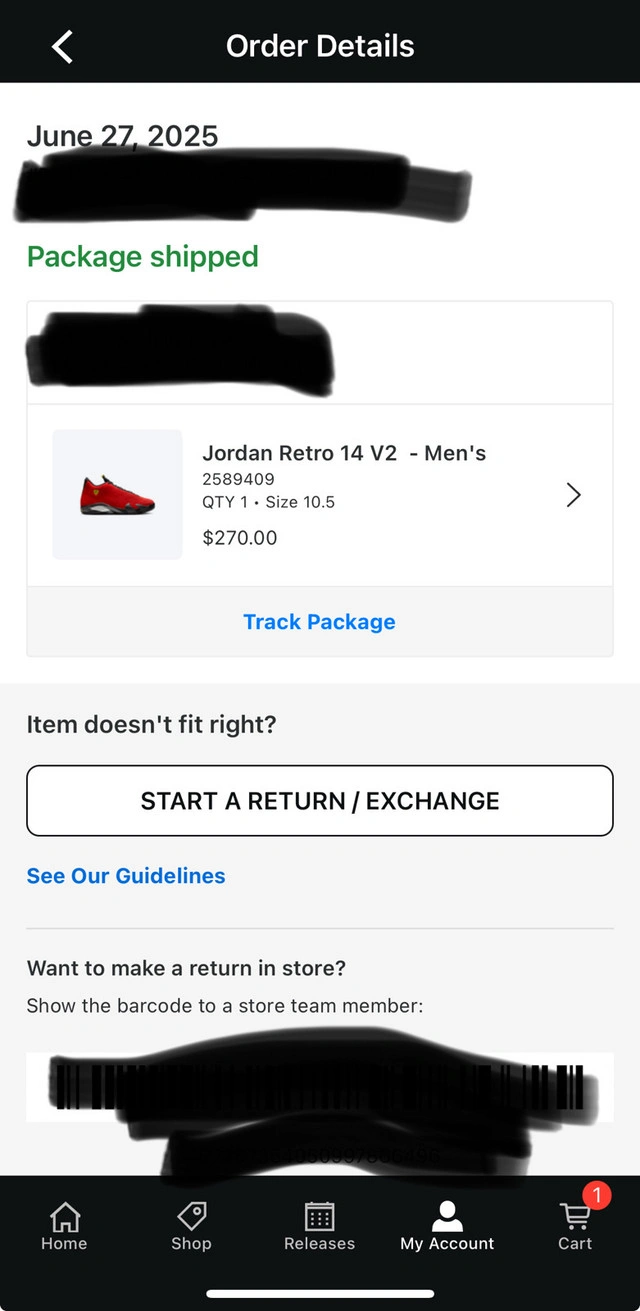
Task: Start a return or exchange
Action: click(320, 801)
